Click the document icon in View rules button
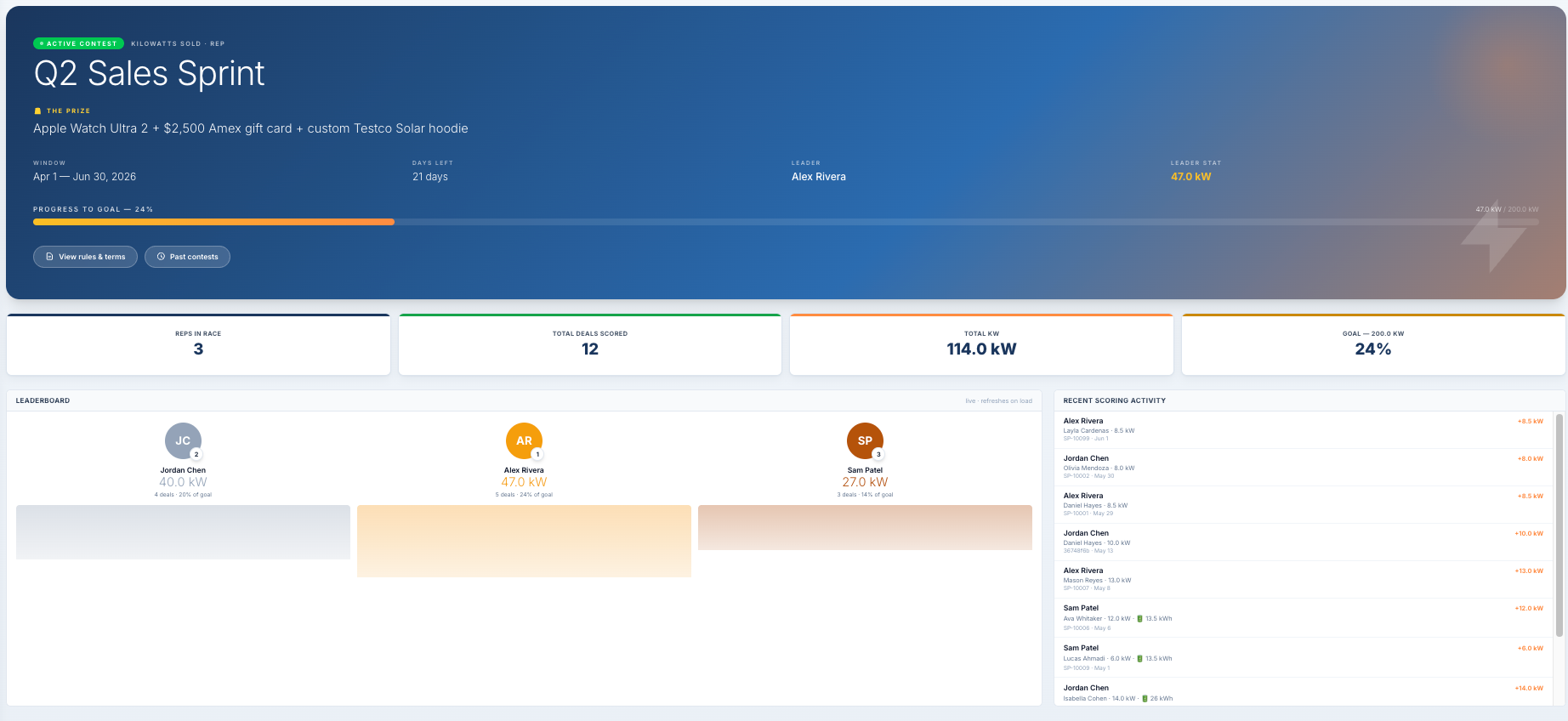This screenshot has height=721, width=1568. click(x=49, y=257)
